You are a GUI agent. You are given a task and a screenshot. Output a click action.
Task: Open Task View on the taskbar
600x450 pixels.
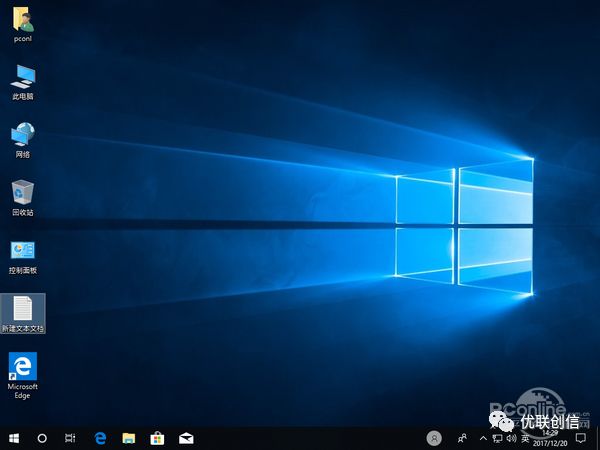click(70, 438)
